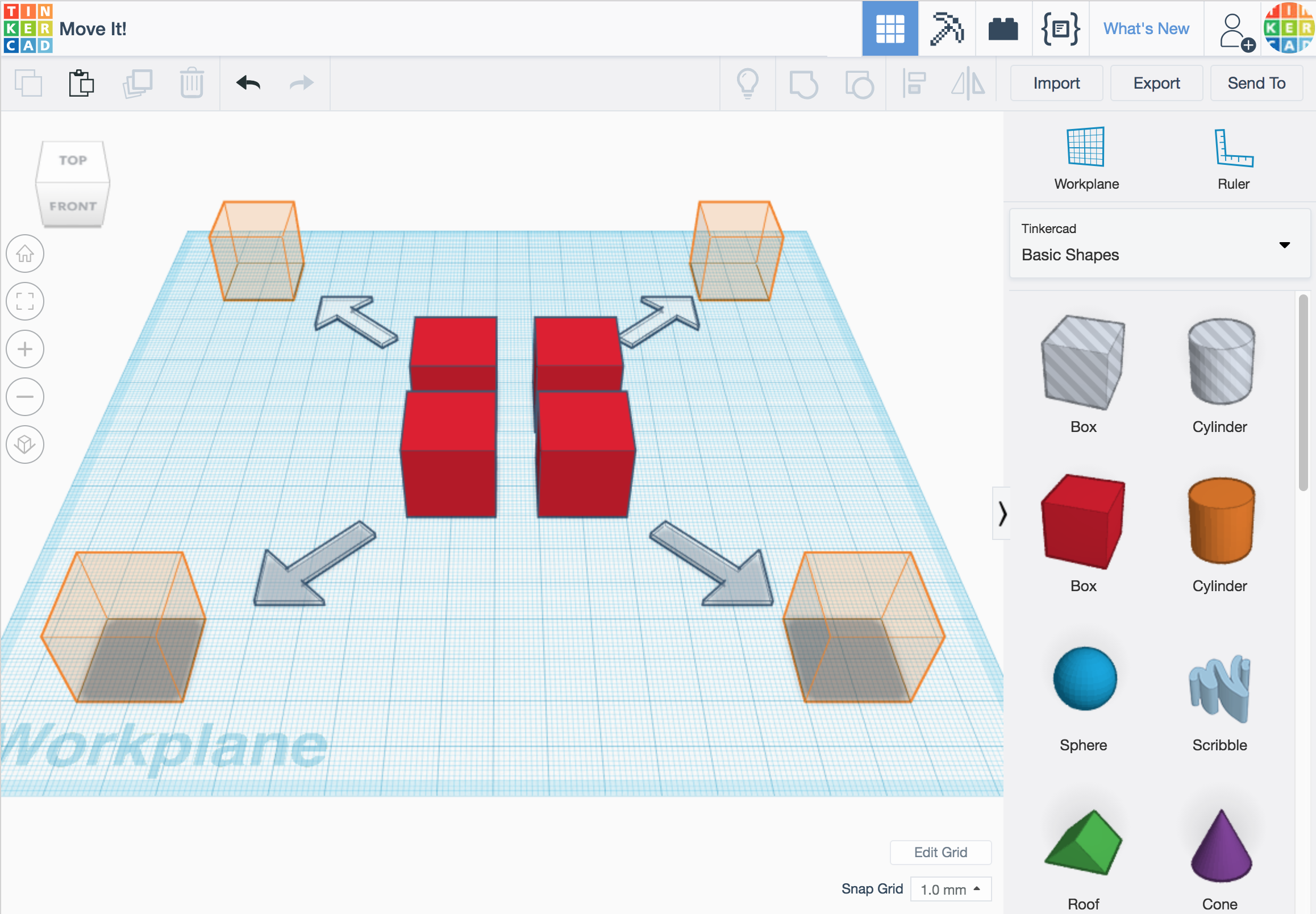Click the Copy icon in toolbar

pyautogui.click(x=28, y=83)
